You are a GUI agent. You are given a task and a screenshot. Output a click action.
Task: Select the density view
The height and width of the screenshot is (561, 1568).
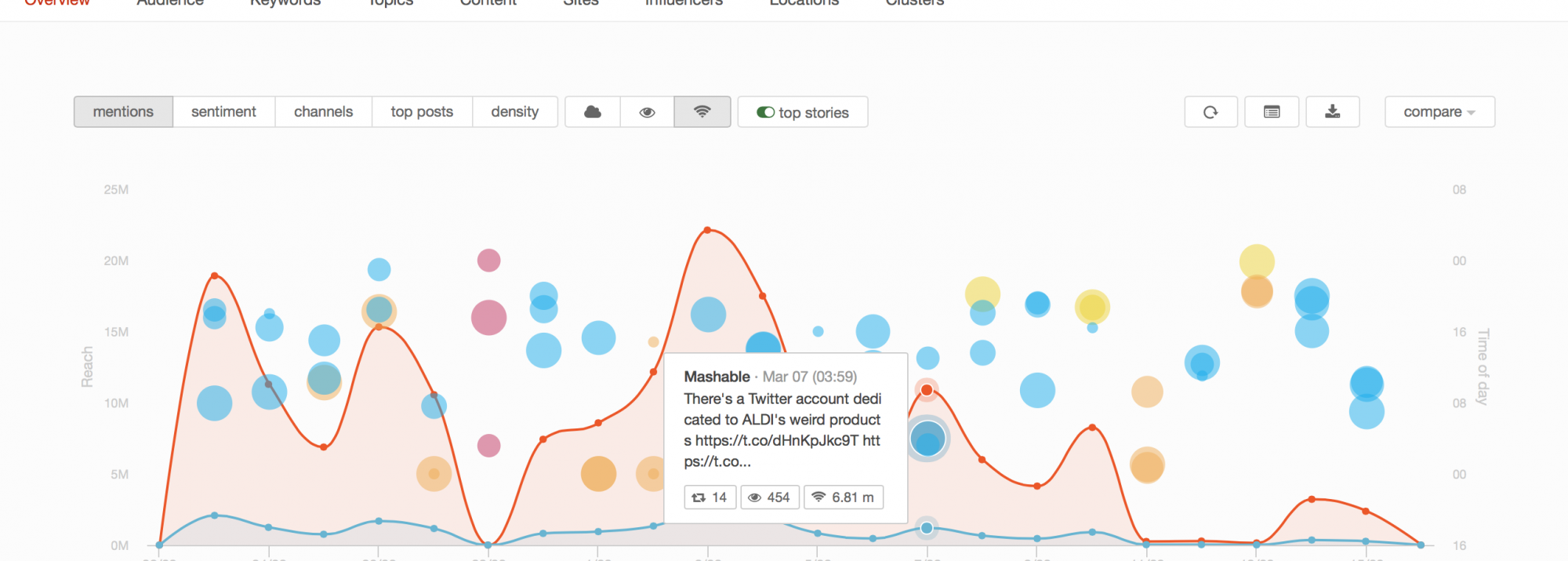click(514, 112)
